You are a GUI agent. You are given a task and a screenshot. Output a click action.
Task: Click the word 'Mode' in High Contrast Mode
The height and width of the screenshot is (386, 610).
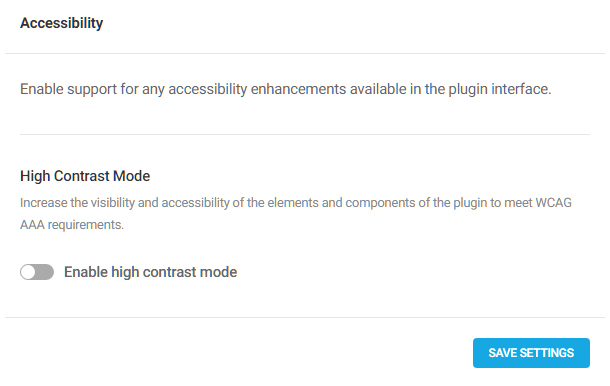131,176
